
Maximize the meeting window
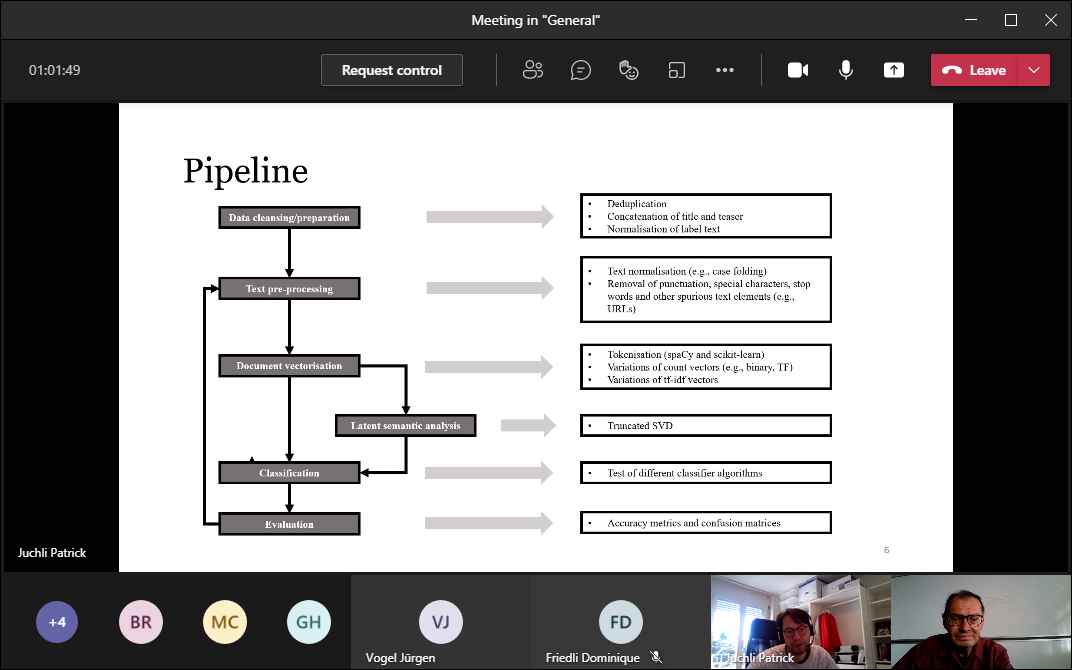[x=1011, y=20]
